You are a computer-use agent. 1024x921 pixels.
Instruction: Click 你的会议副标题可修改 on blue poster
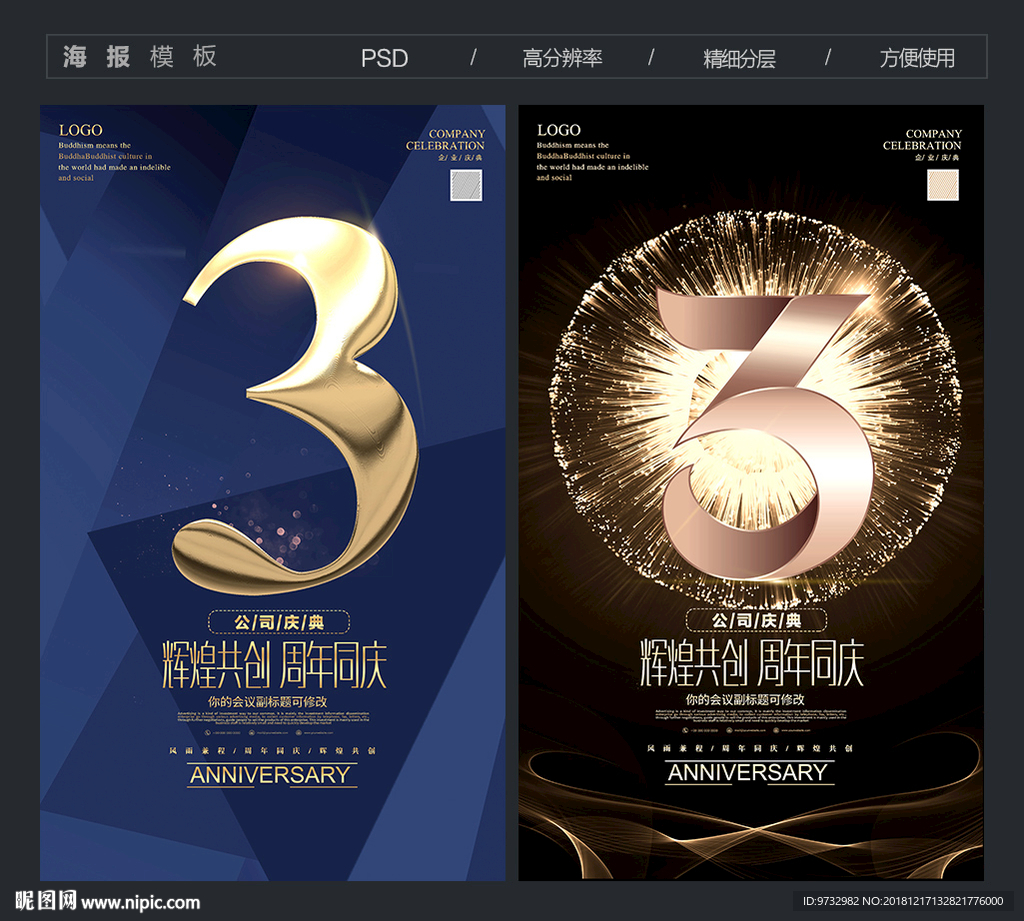click(267, 702)
